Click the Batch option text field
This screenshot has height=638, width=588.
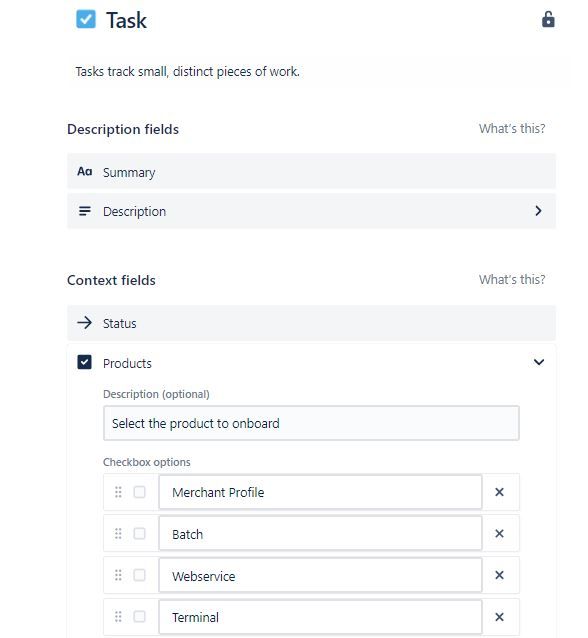tap(320, 533)
